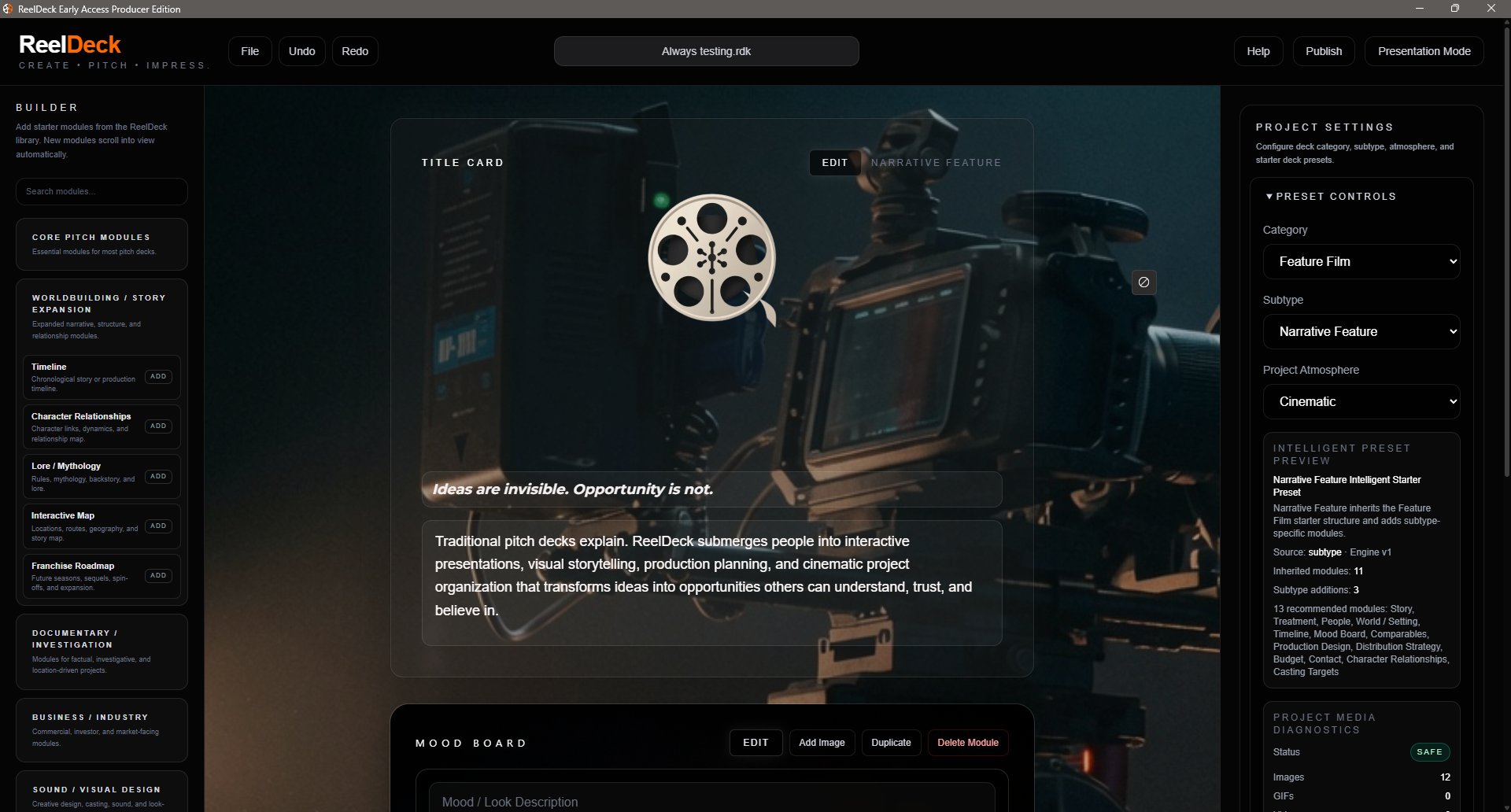Click the Images count value 12
The height and width of the screenshot is (812, 1511).
(1445, 777)
